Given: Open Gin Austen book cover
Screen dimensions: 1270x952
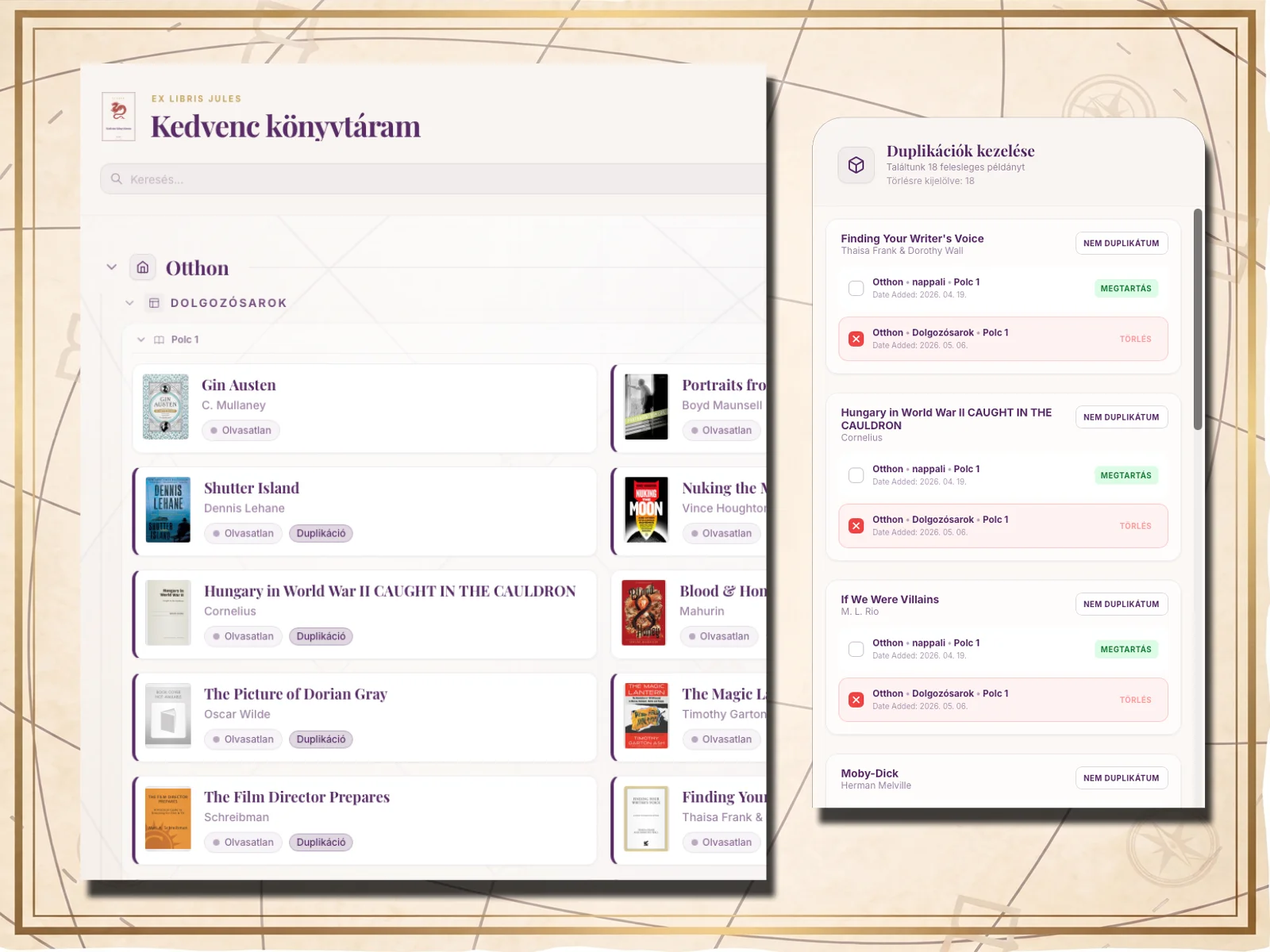Looking at the screenshot, I should click(x=166, y=407).
